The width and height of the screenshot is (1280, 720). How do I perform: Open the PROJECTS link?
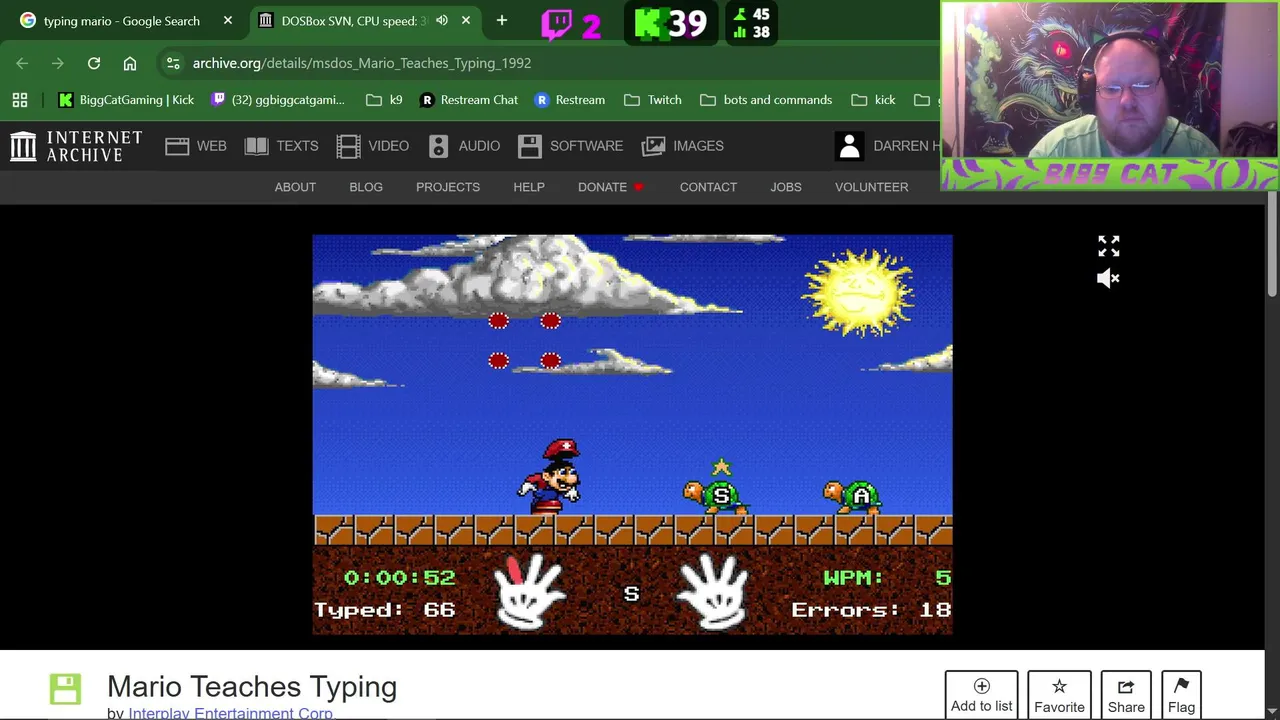[448, 187]
